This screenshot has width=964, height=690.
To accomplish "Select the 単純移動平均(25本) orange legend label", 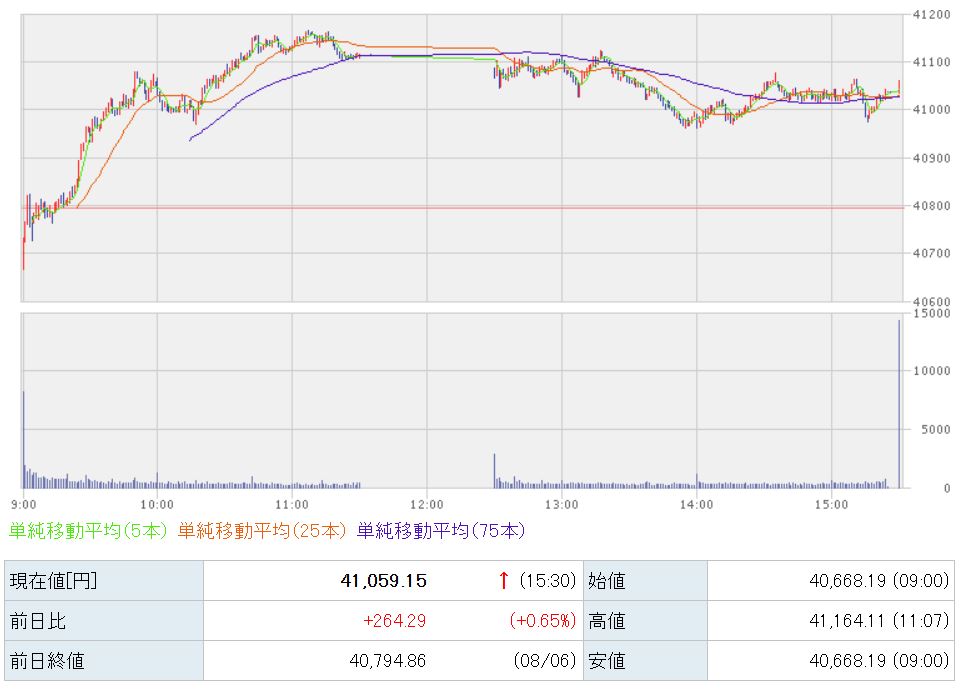I will [263, 531].
